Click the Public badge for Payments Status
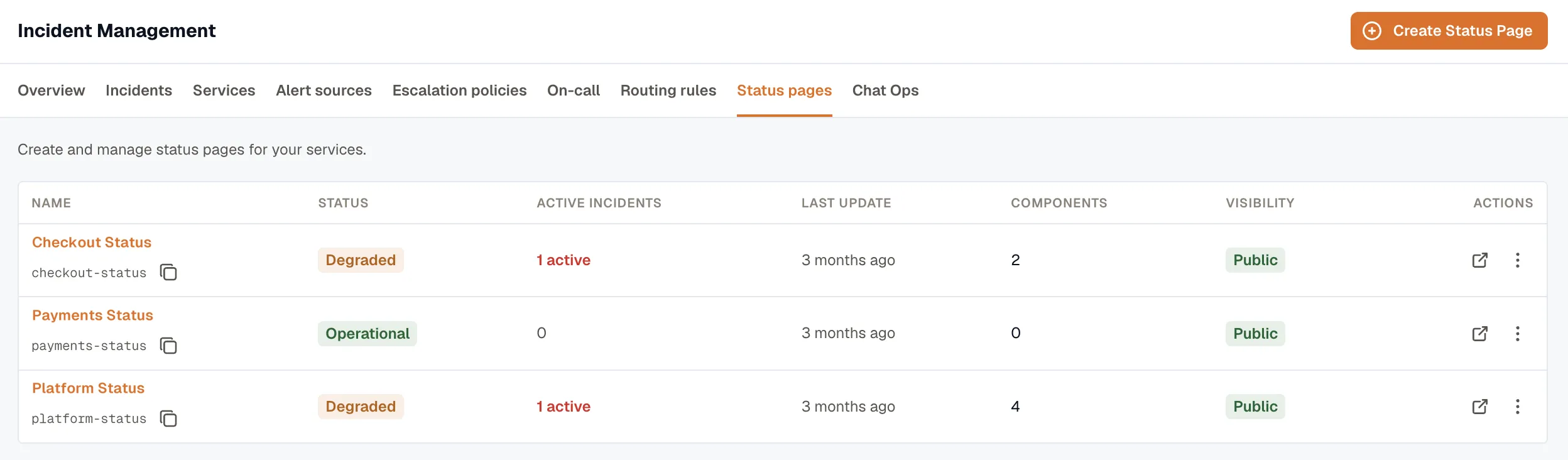1568x460 pixels. (x=1255, y=334)
